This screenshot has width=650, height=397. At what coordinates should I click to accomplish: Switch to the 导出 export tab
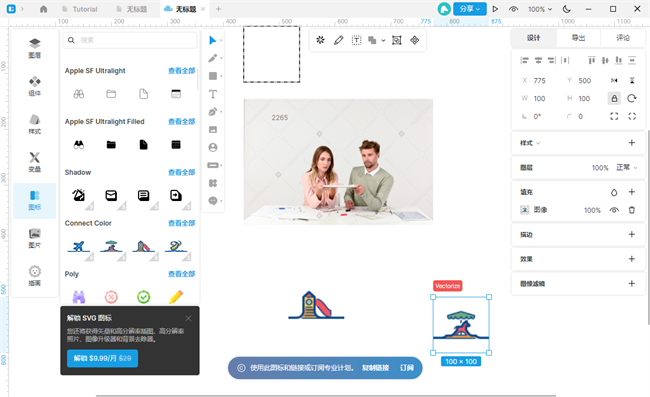coord(578,38)
